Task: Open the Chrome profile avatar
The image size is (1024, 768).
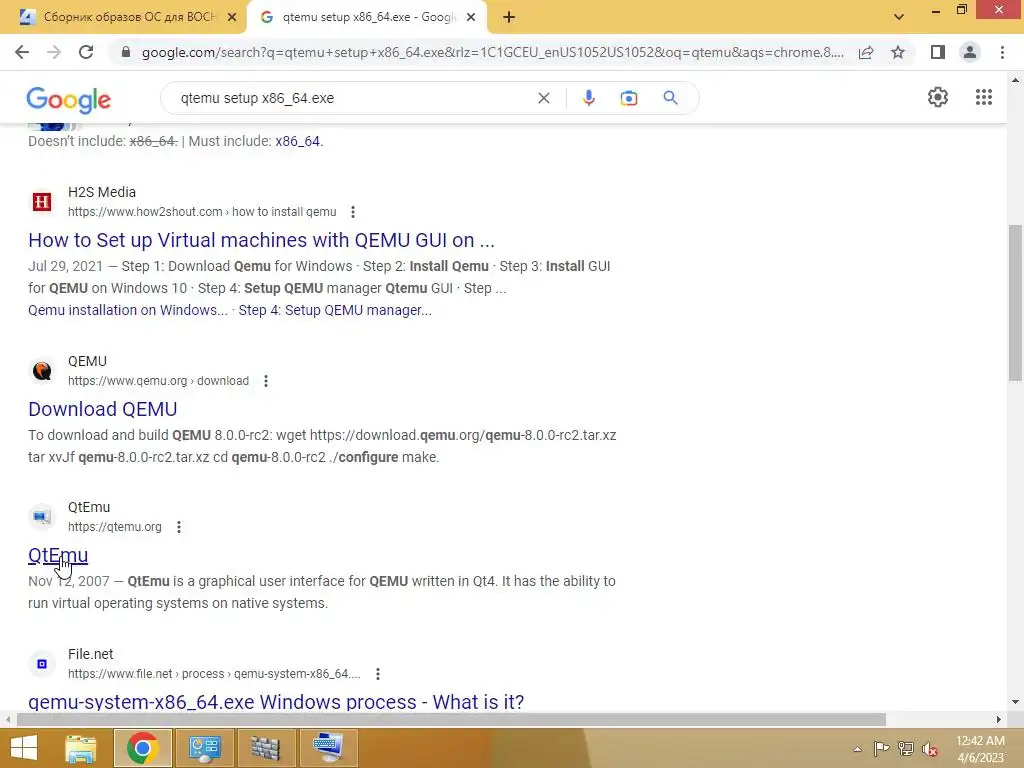Action: [970, 52]
